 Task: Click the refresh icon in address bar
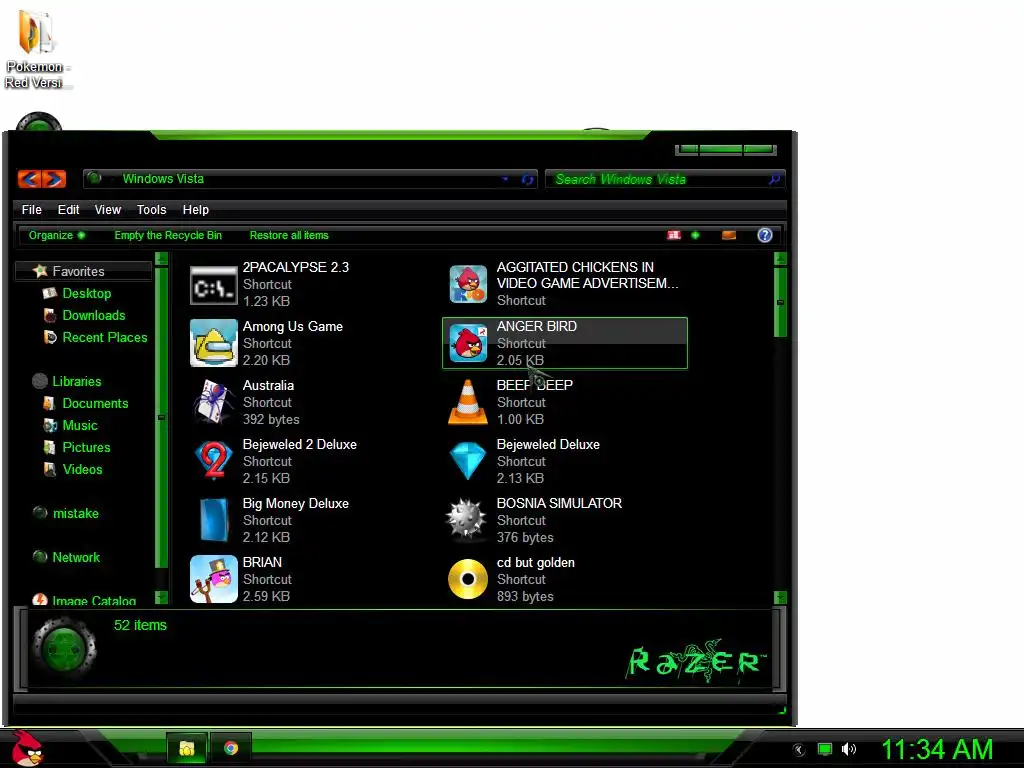coord(528,179)
